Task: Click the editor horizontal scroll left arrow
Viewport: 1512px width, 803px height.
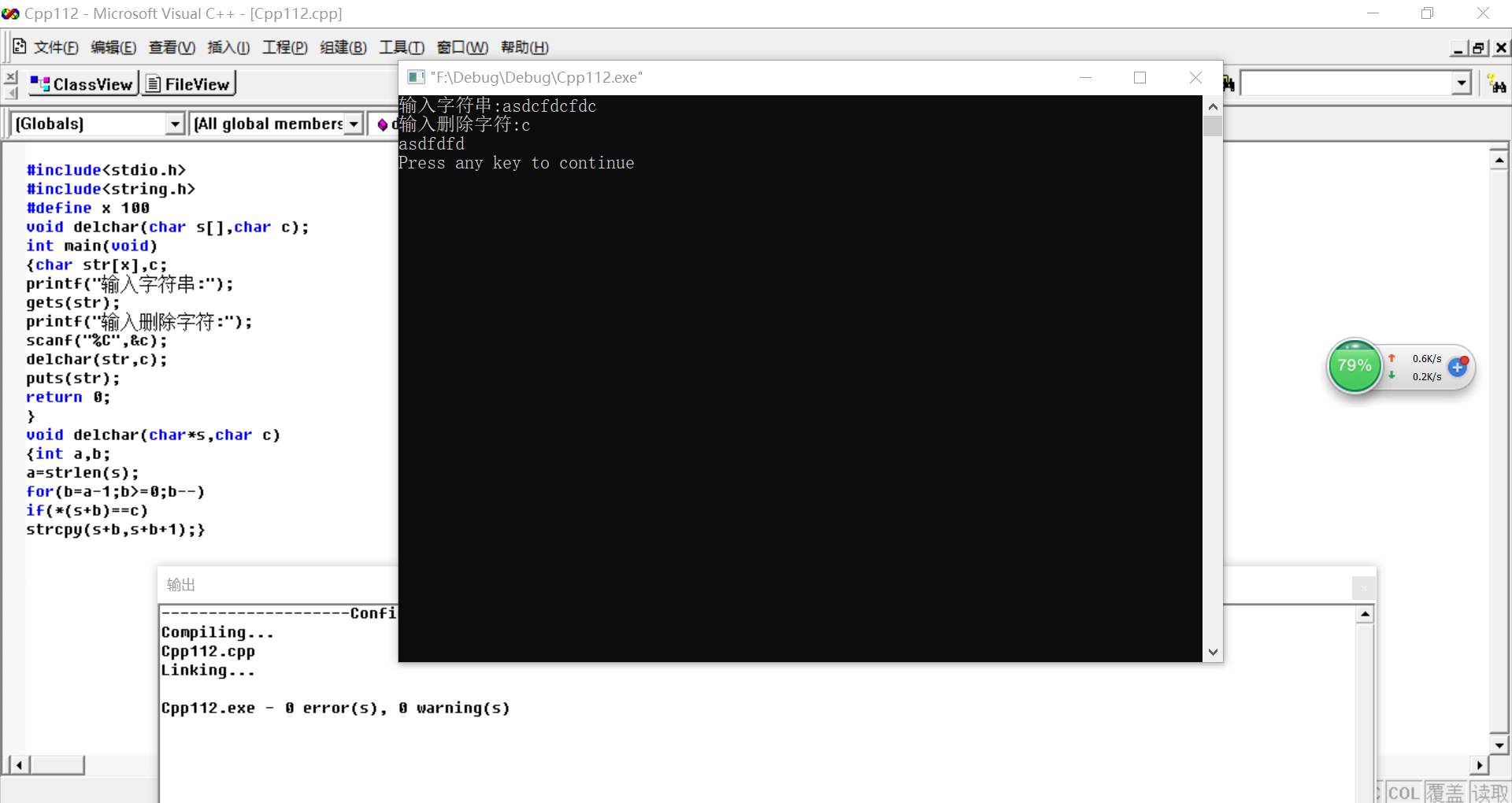Action: pyautogui.click(x=20, y=764)
